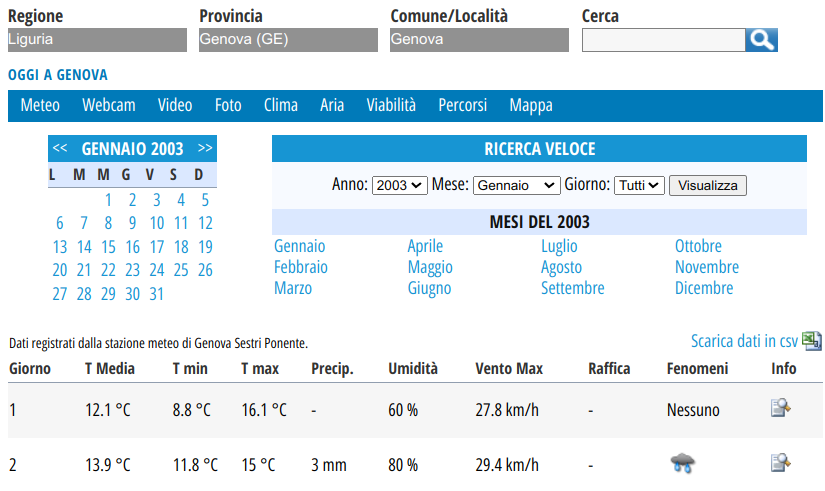Open the Webcam menu item
Viewport: 825px width, 491px height.
coord(108,105)
